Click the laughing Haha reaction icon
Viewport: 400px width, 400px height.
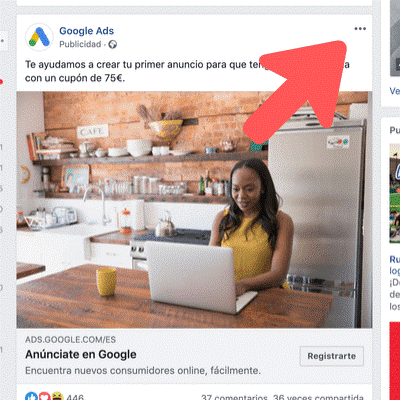click(x=57, y=396)
